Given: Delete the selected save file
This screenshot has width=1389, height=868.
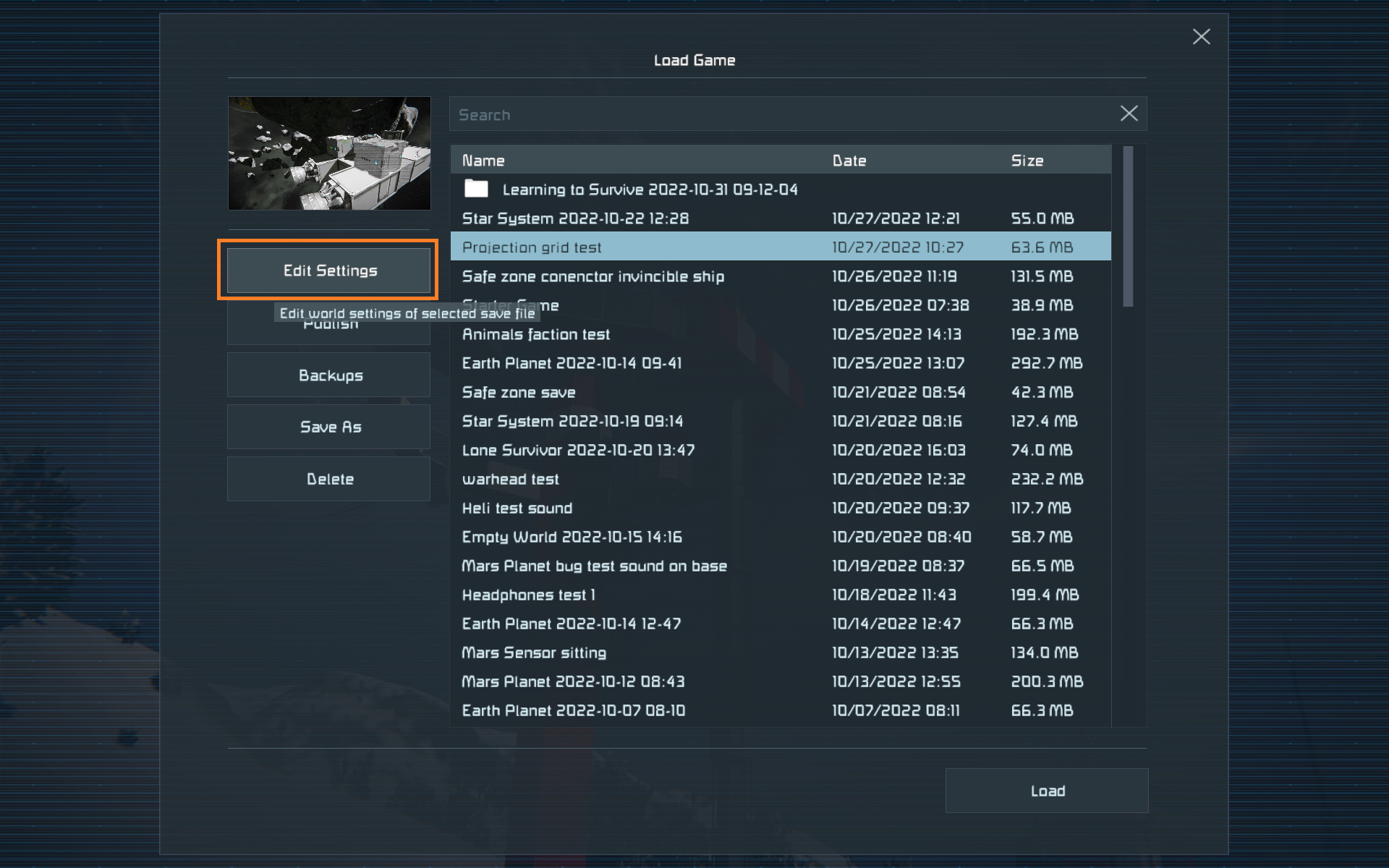Looking at the screenshot, I should click(329, 479).
